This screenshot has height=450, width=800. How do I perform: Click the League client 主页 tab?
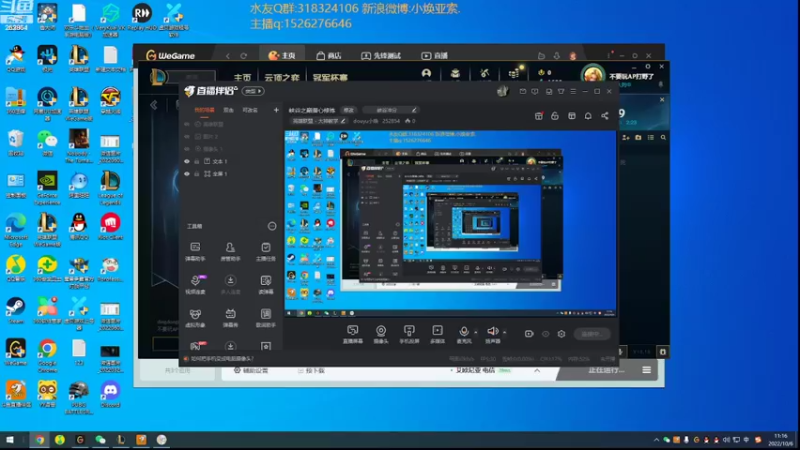(242, 78)
